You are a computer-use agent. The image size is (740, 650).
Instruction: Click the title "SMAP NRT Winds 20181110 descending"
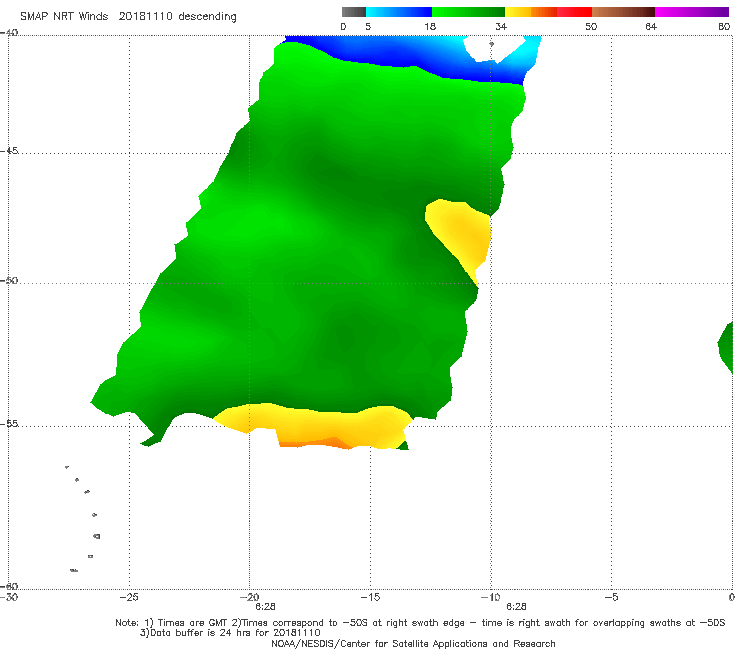pyautogui.click(x=128, y=16)
